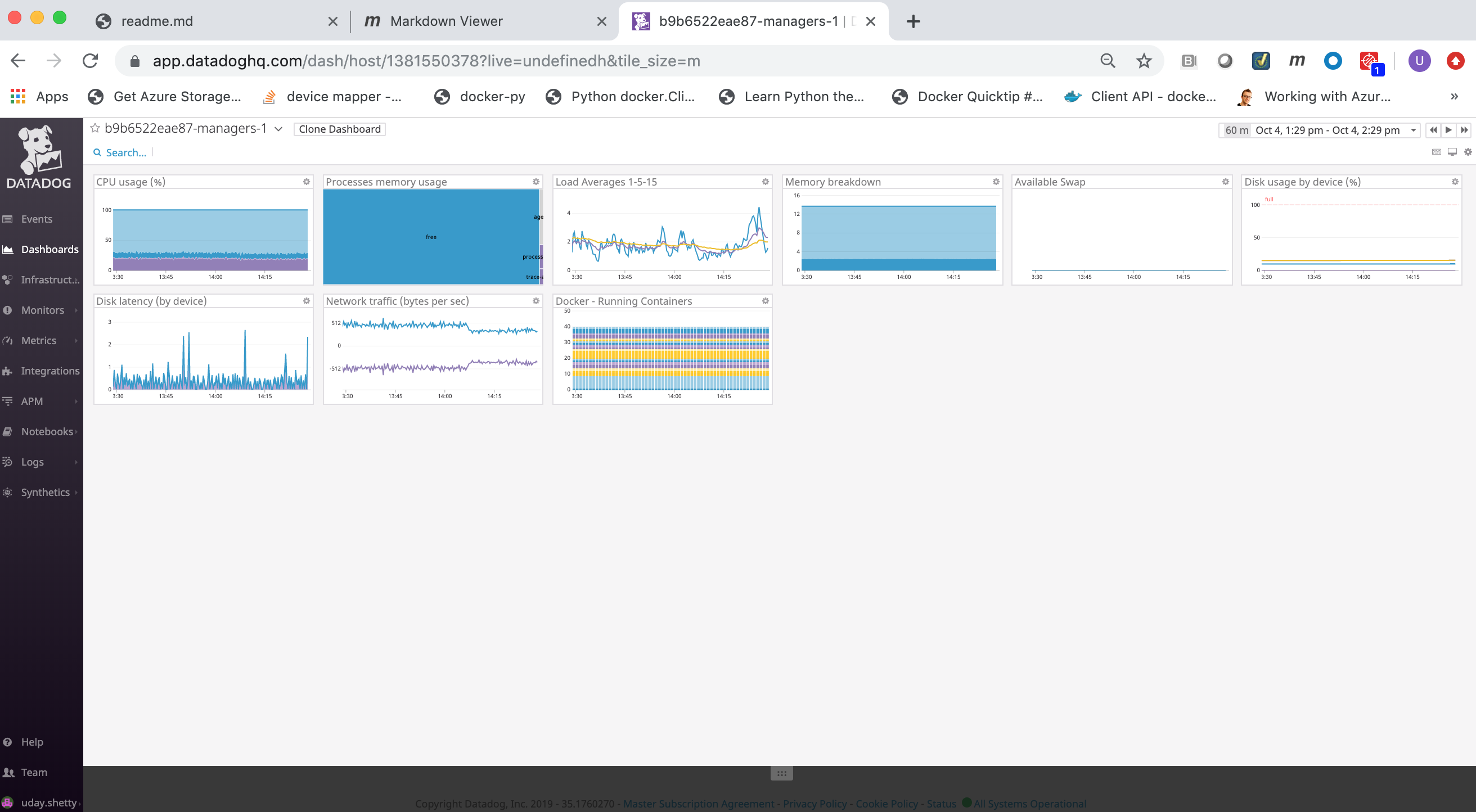This screenshot has height=812, width=1476.
Task: Open a new browser tab
Action: coord(913,21)
